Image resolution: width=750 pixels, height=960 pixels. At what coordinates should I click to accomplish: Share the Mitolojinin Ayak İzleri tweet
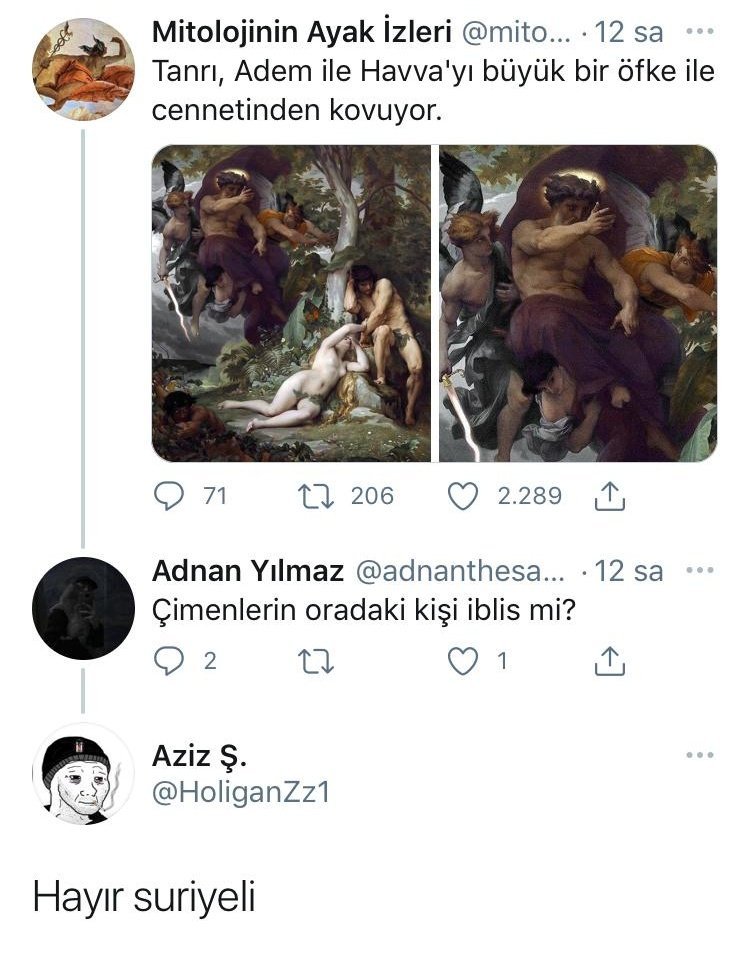(609, 496)
